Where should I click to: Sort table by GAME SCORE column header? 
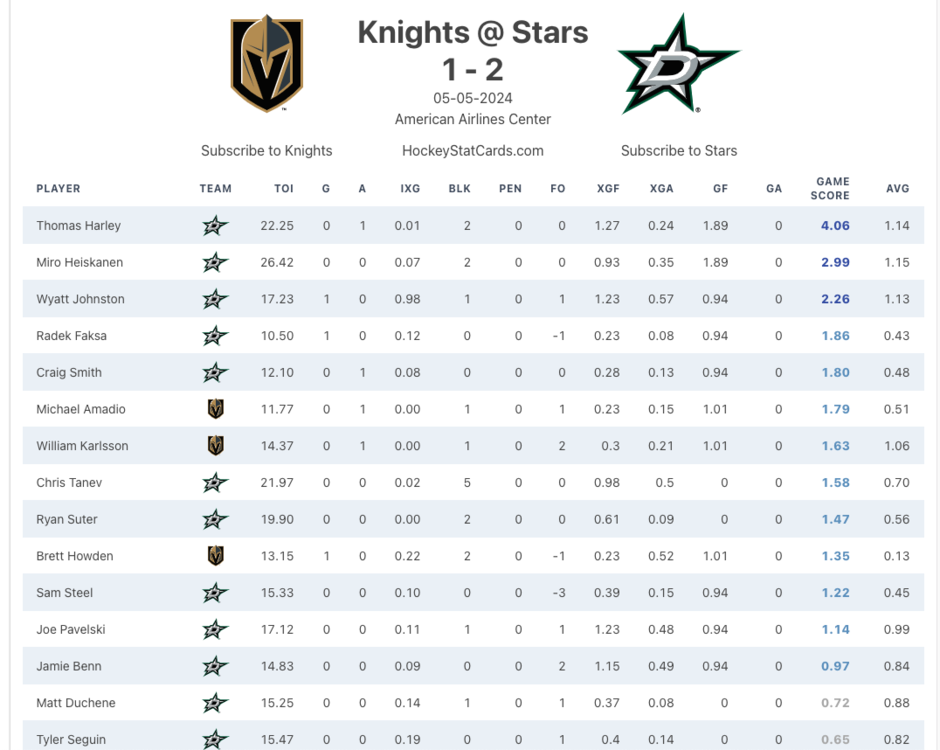click(x=832, y=189)
